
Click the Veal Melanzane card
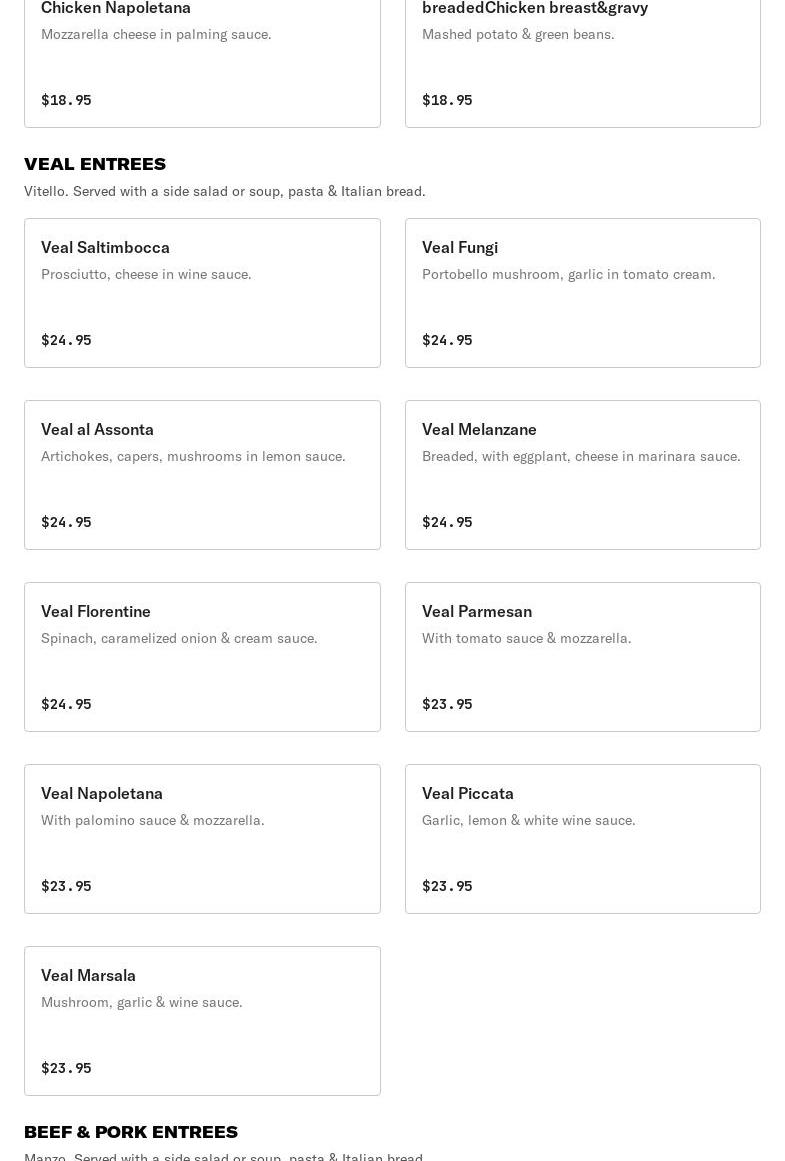(583, 475)
